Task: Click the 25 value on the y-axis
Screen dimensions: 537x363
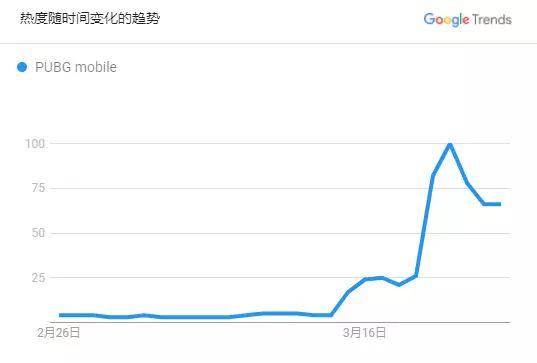Action: [38, 278]
